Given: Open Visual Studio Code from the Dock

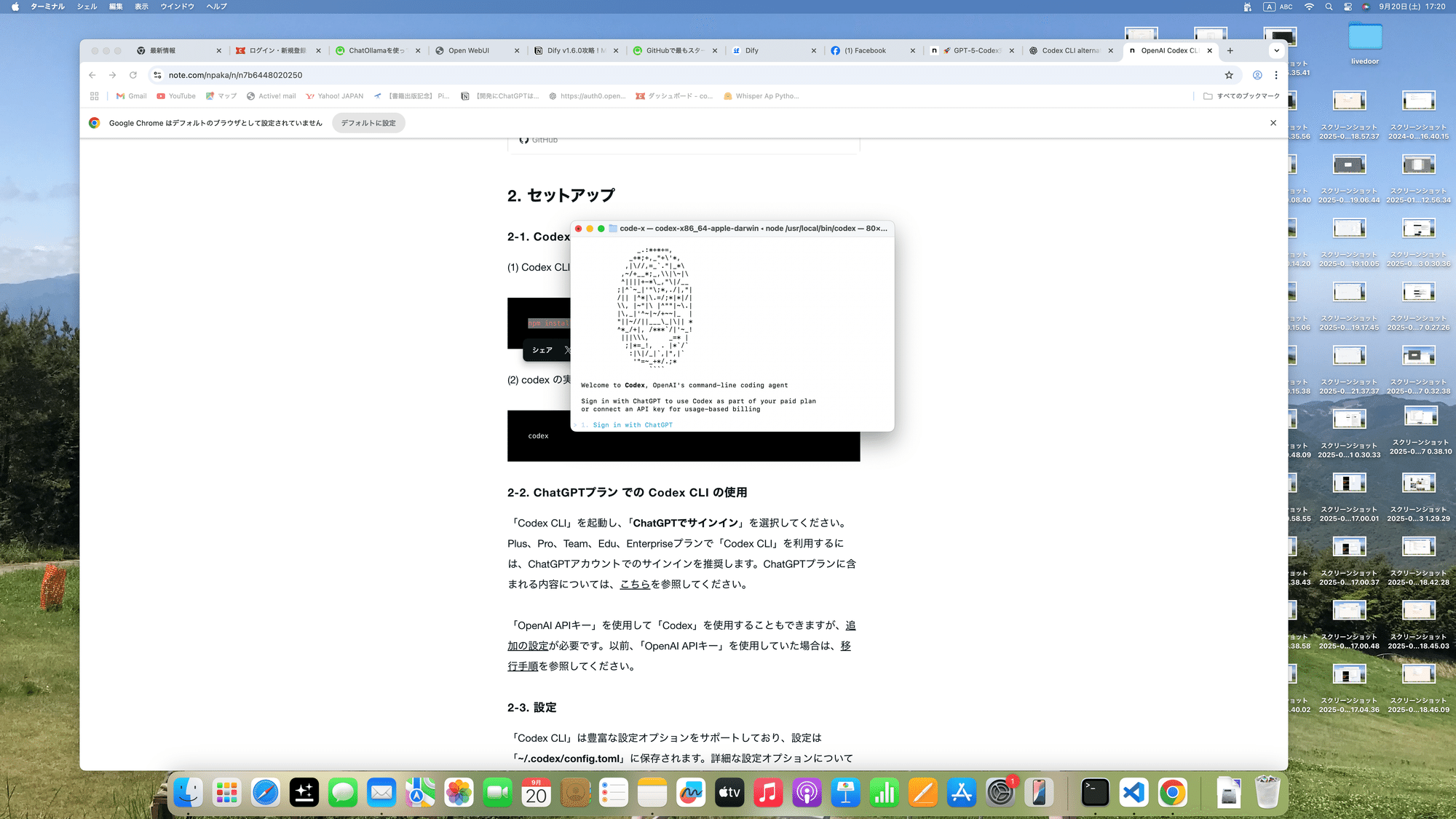Looking at the screenshot, I should point(1133,792).
